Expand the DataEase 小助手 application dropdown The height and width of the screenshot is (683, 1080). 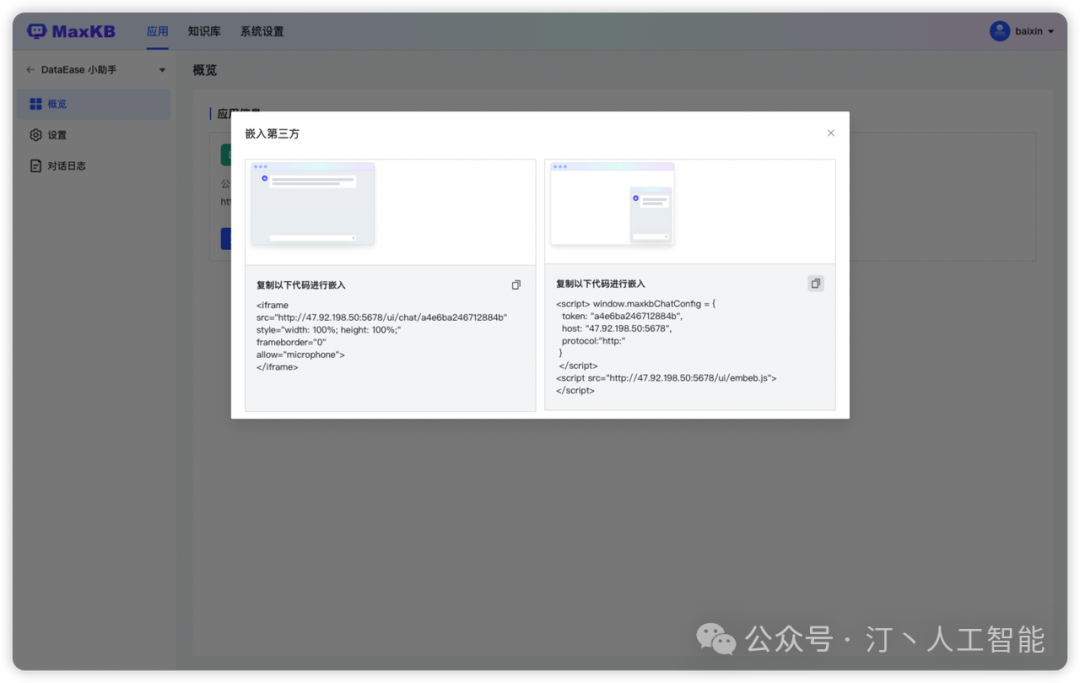[162, 70]
